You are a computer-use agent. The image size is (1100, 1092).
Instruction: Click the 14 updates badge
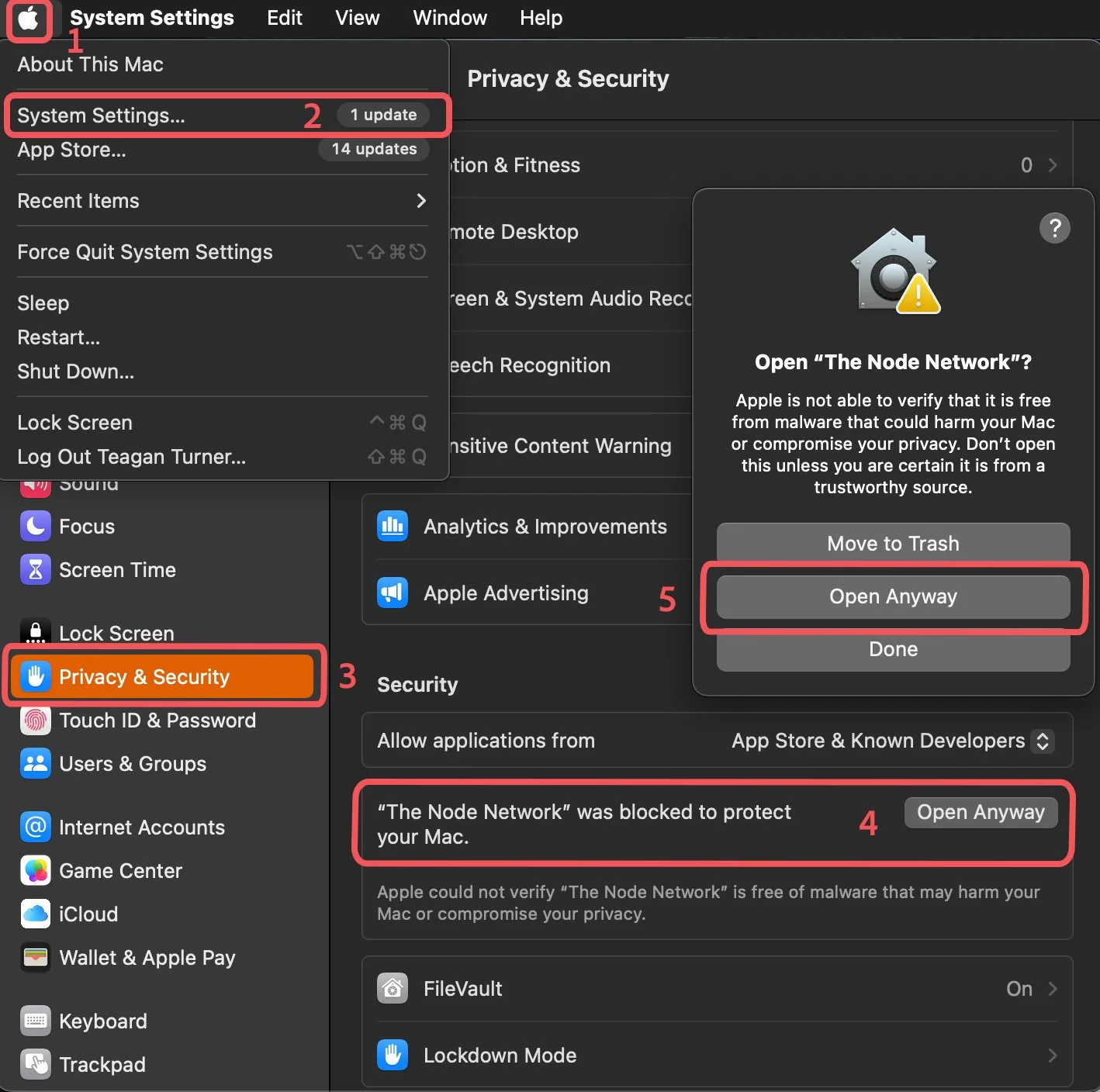click(374, 149)
